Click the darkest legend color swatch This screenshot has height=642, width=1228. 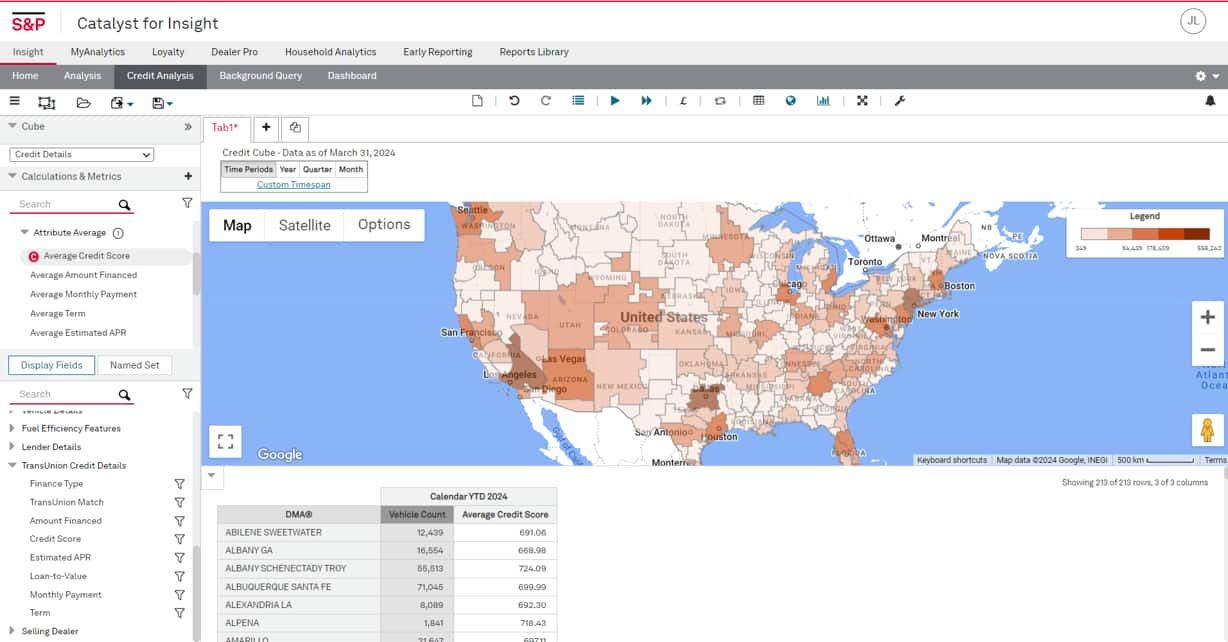tap(1197, 234)
